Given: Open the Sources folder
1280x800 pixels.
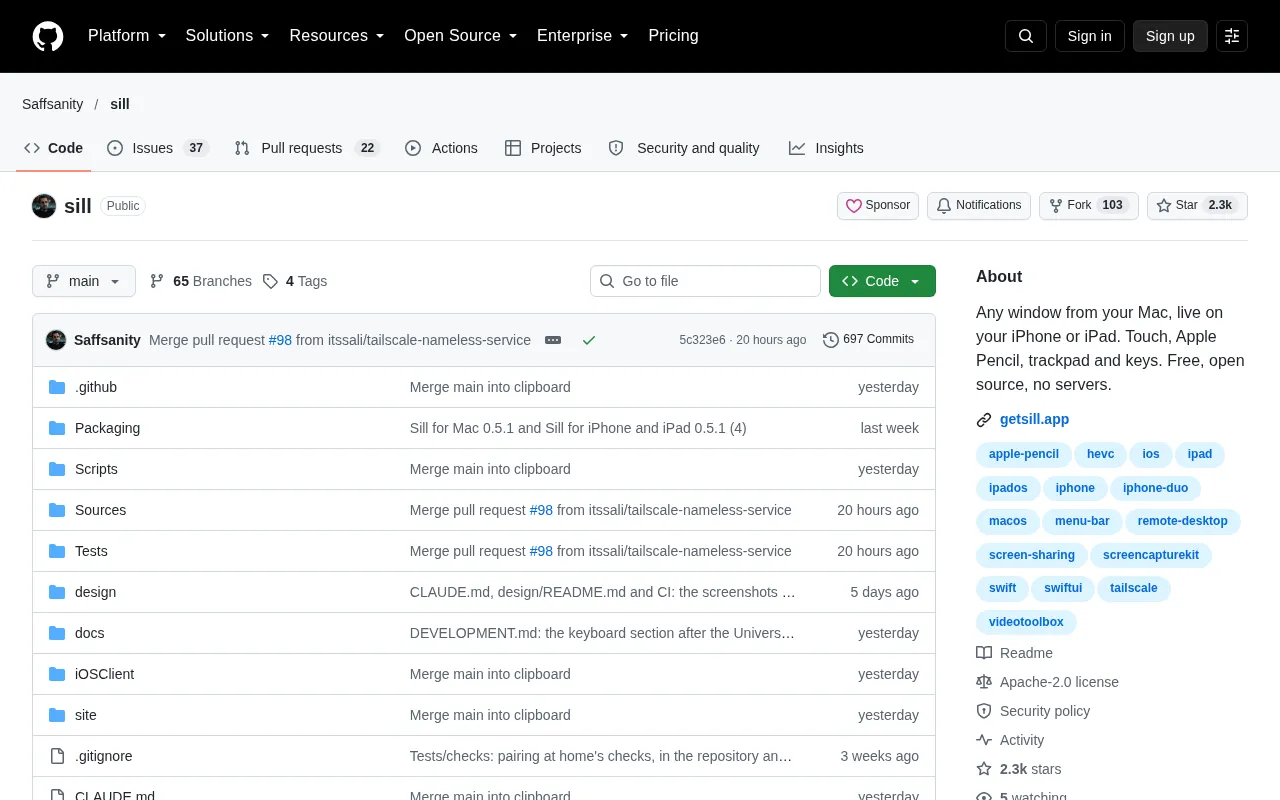Looking at the screenshot, I should click(101, 510).
